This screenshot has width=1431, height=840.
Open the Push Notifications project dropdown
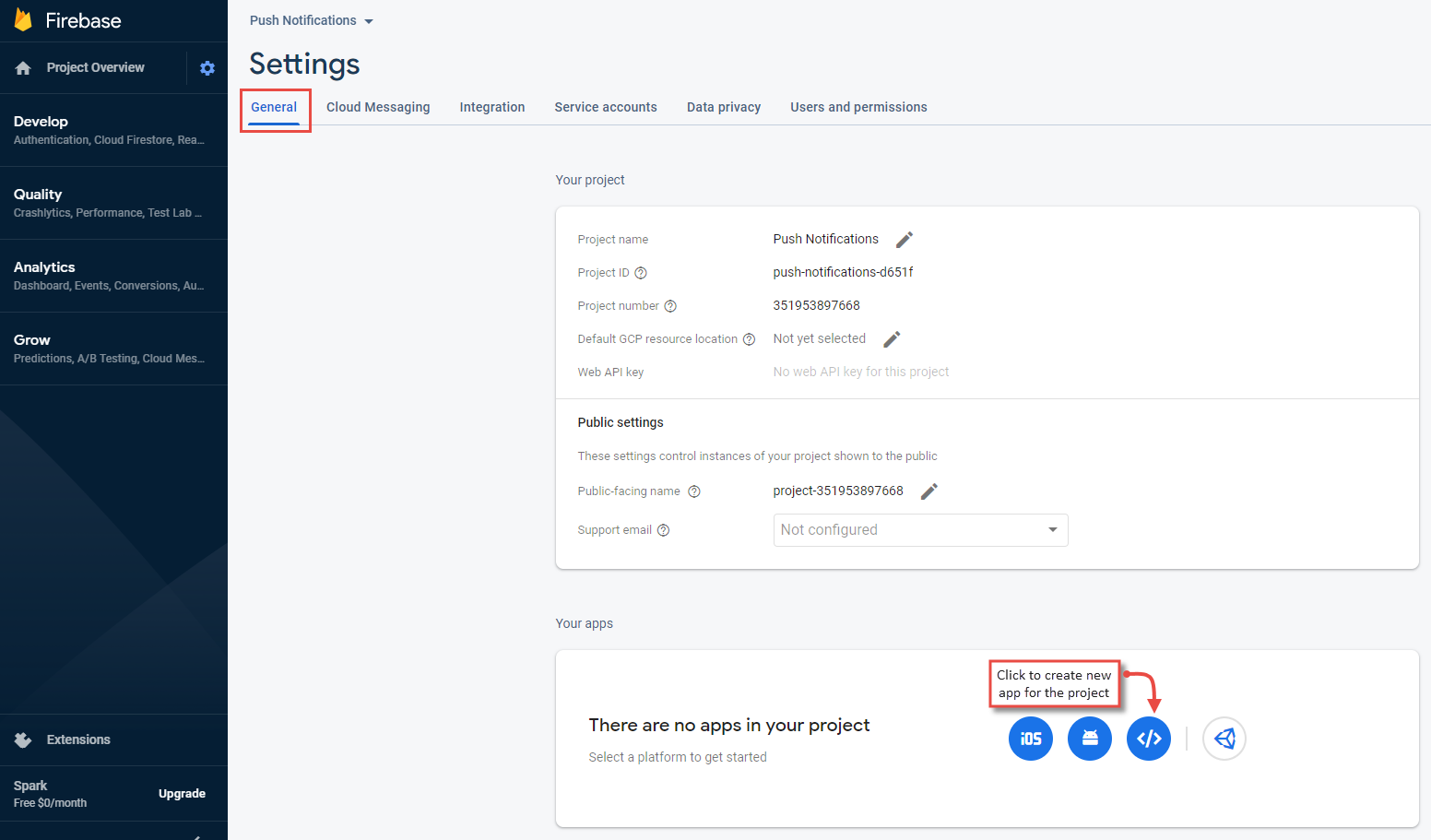[312, 20]
